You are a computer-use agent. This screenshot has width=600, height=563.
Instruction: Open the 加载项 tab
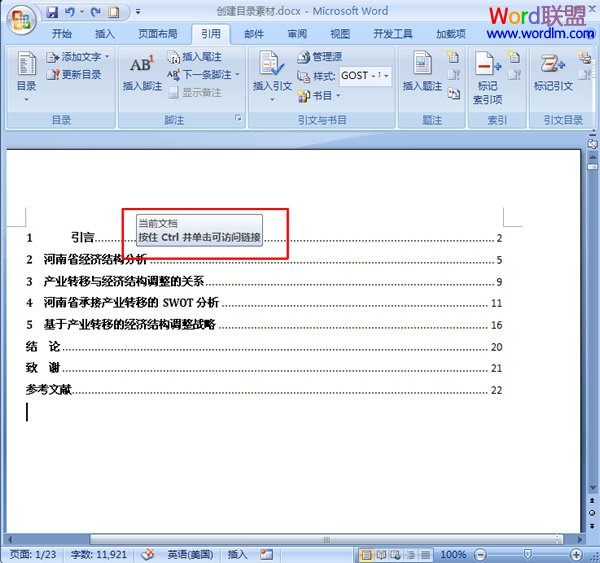451,34
